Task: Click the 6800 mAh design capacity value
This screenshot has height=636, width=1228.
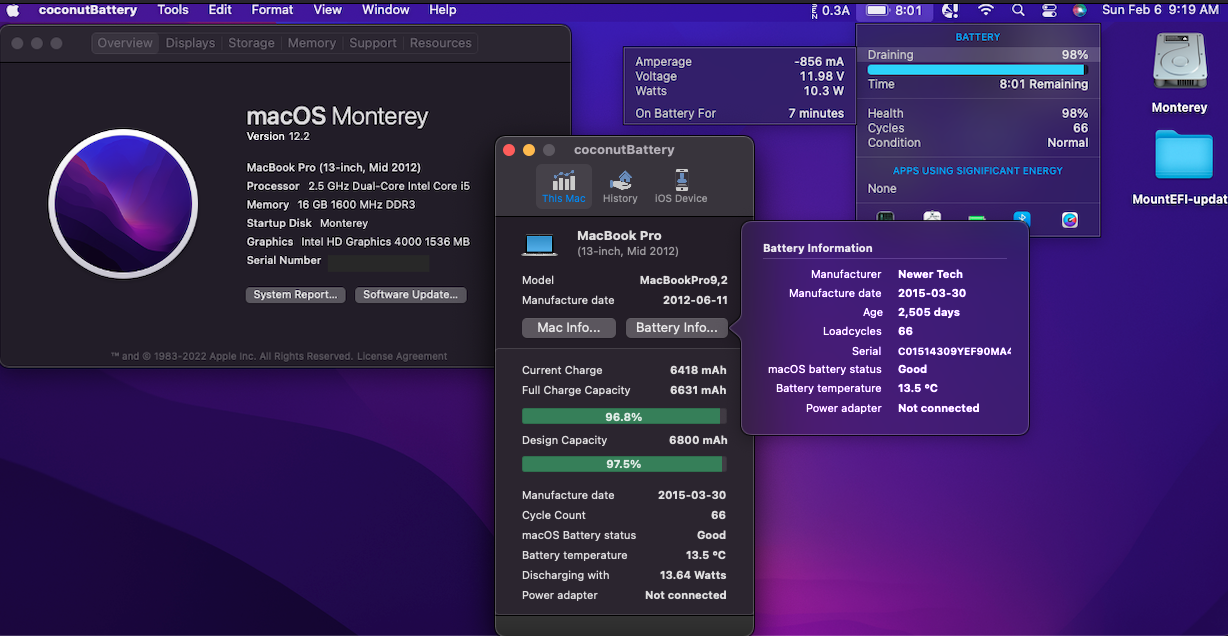Action: (x=698, y=440)
